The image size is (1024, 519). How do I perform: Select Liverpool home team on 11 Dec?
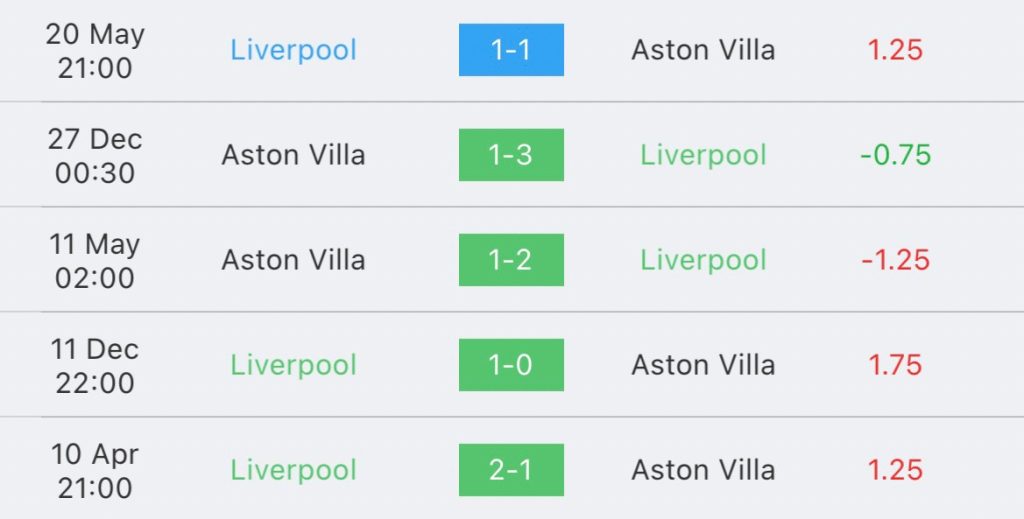[x=293, y=366]
